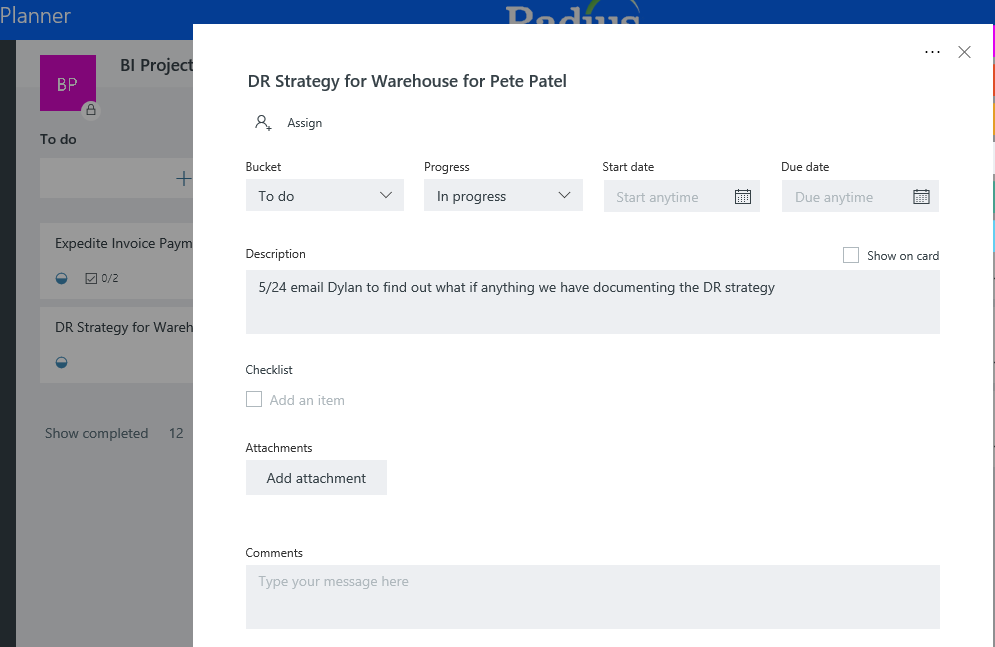Click the comments message box

click(593, 597)
